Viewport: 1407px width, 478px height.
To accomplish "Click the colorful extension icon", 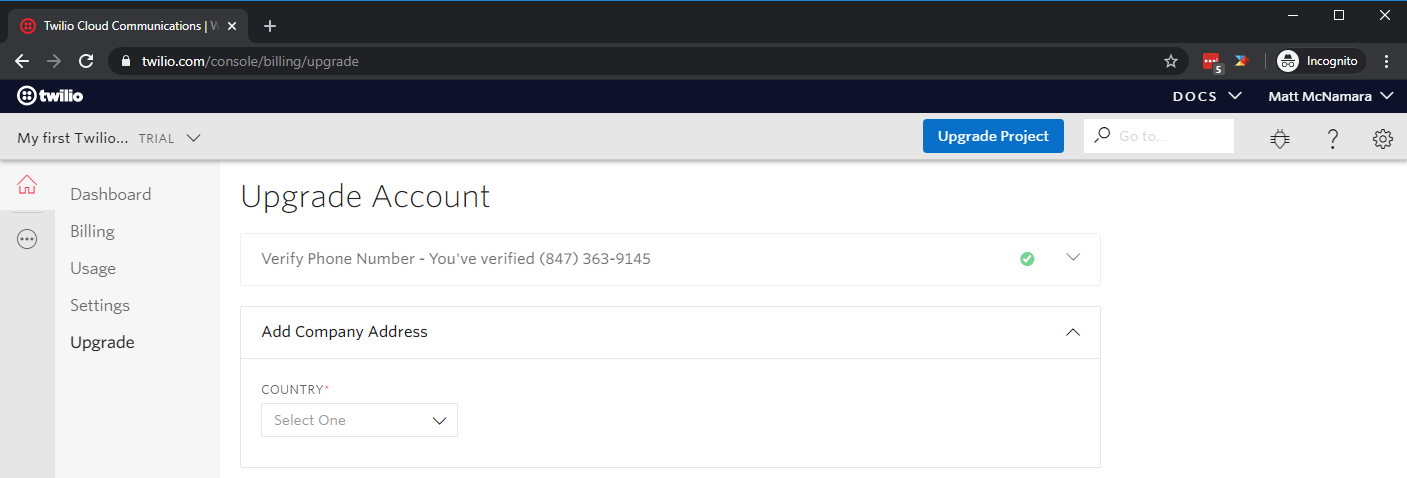I will tap(1242, 61).
